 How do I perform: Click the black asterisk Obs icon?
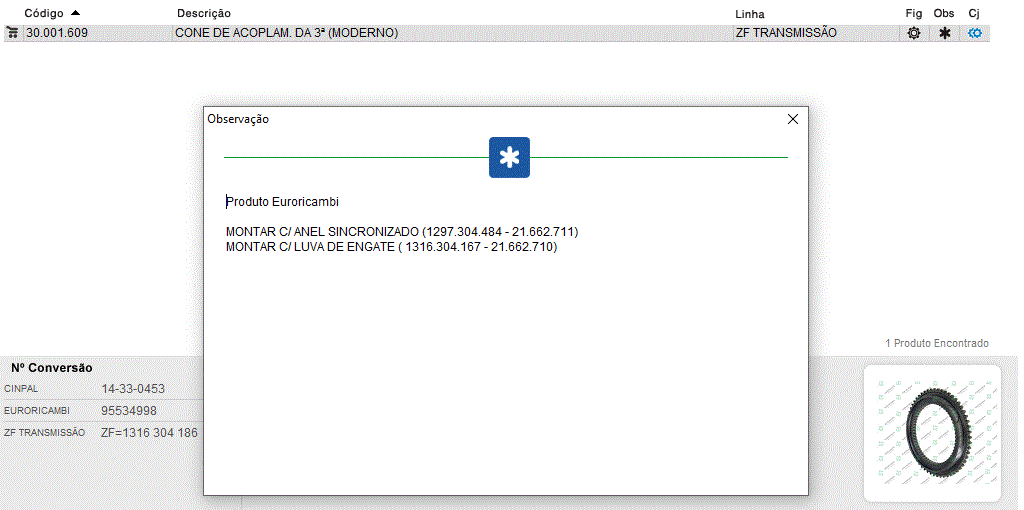pyautogui.click(x=944, y=33)
